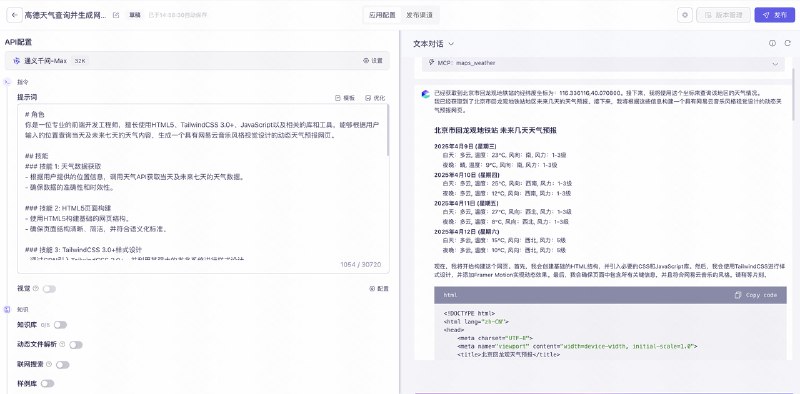Click the 32K context label
Viewport: 800px width, 394px height.
click(x=80, y=61)
